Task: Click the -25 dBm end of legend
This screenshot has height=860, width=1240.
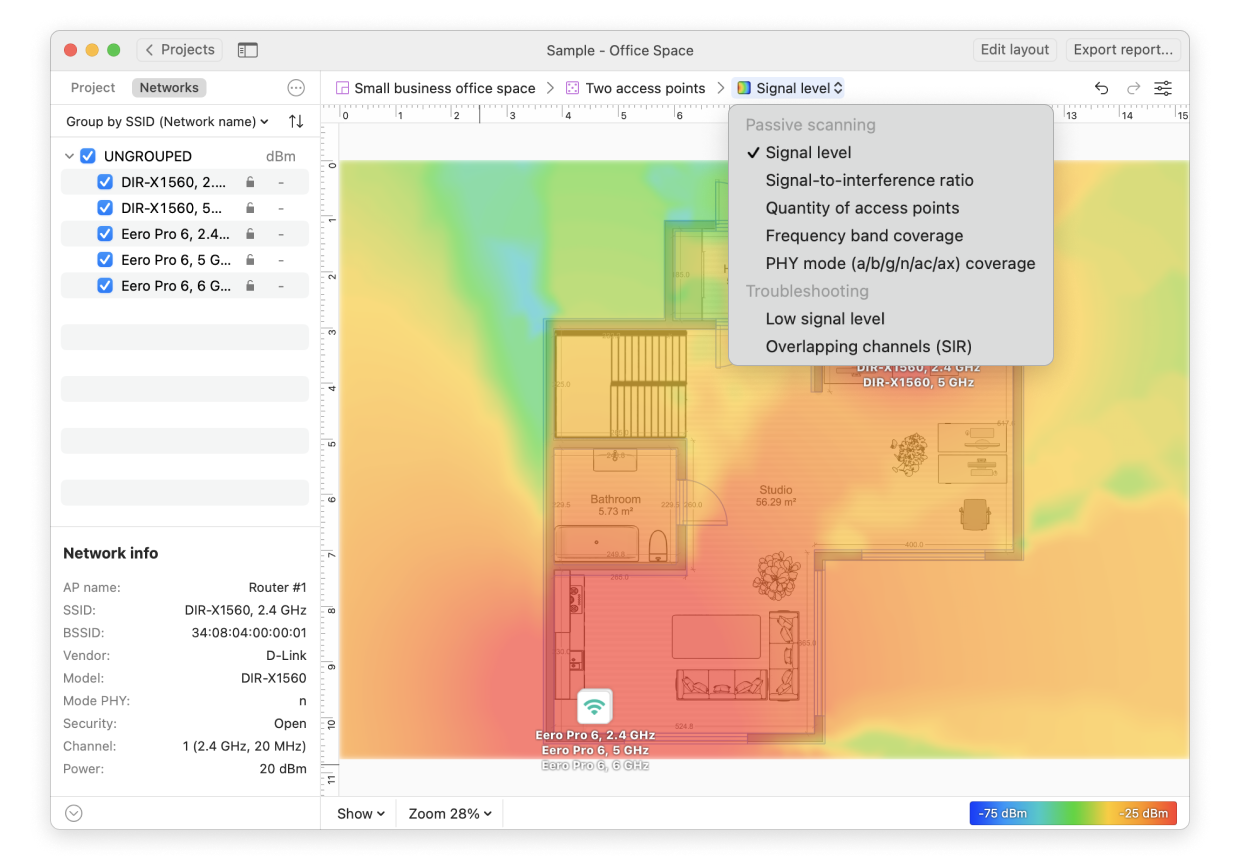Action: (x=1143, y=813)
